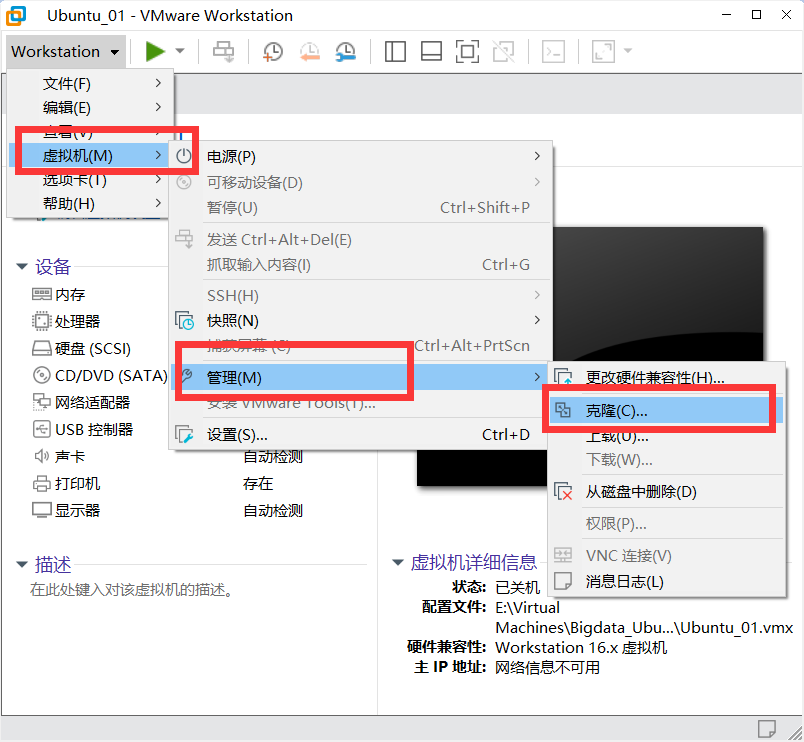Collapse the 设备 section
804x742 pixels.
pyautogui.click(x=22, y=266)
